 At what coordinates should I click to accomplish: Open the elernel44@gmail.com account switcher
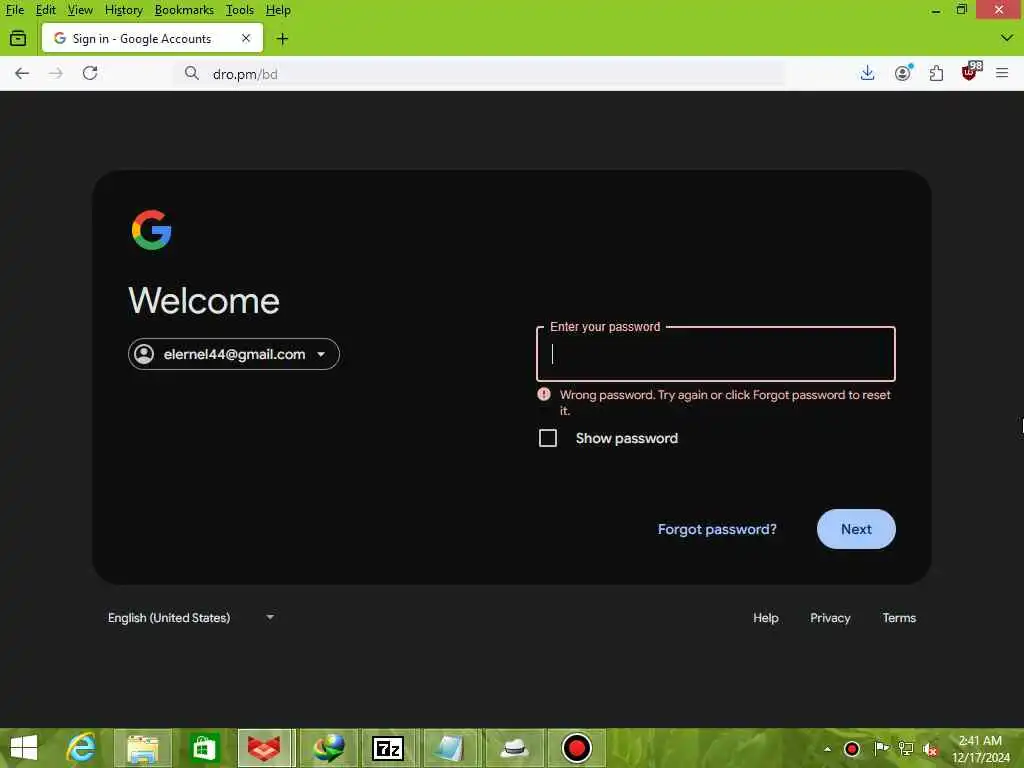pos(234,354)
